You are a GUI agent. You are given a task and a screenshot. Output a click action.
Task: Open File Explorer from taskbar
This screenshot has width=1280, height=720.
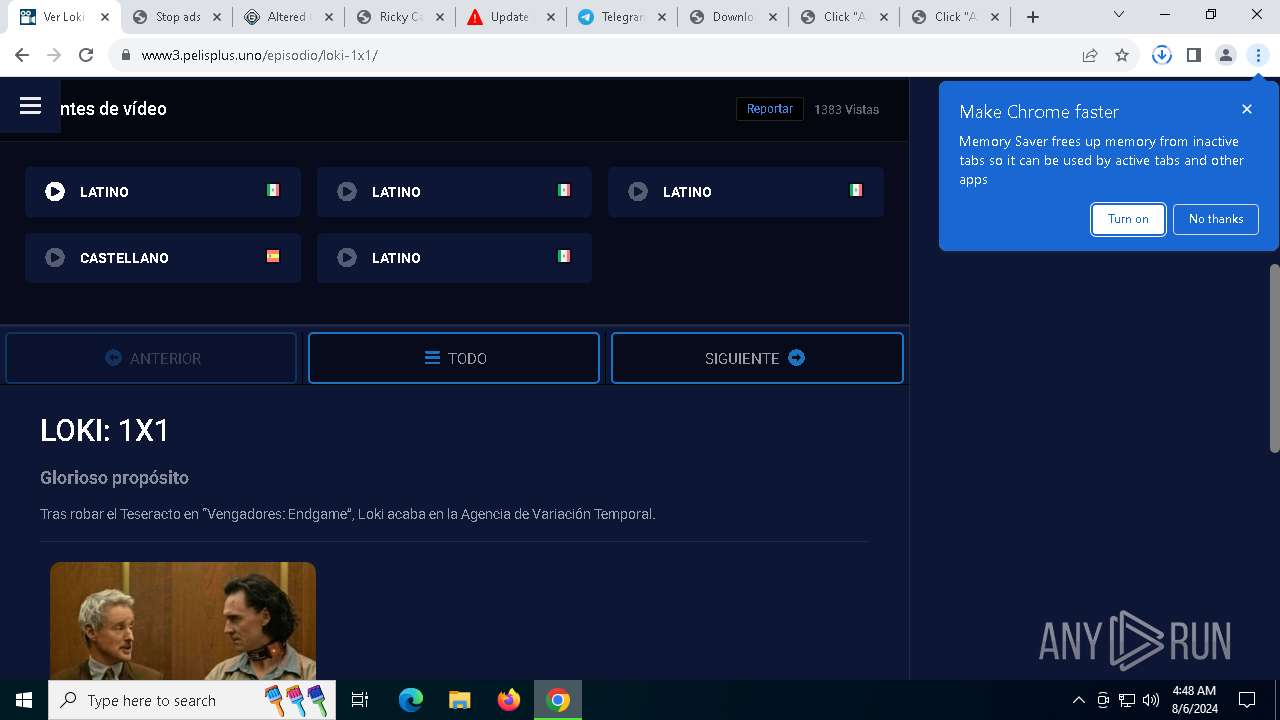click(x=460, y=700)
